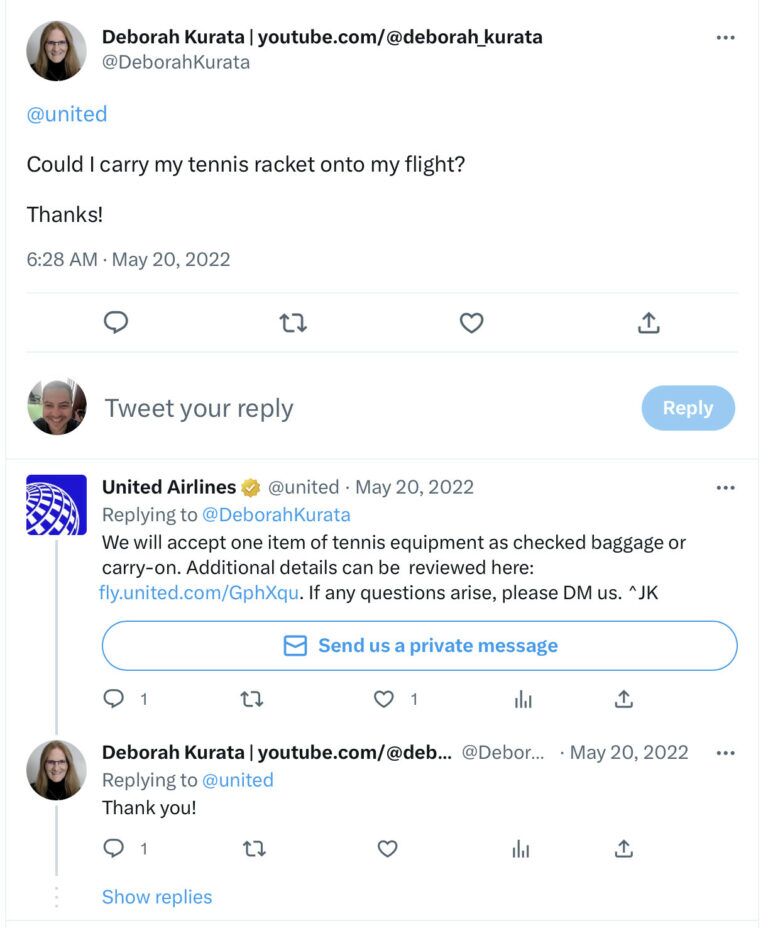Viewport: 768px width, 928px height.
Task: Expand thread with Show replies
Action: pyautogui.click(x=157, y=897)
